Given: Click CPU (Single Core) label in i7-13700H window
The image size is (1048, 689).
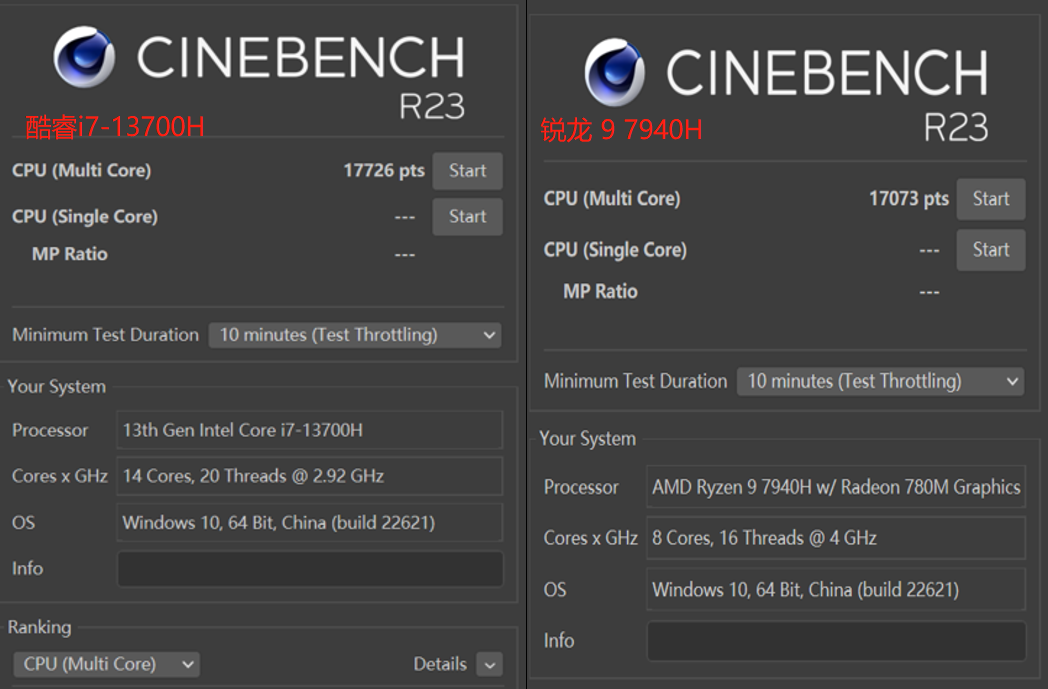Looking at the screenshot, I should click(85, 217).
